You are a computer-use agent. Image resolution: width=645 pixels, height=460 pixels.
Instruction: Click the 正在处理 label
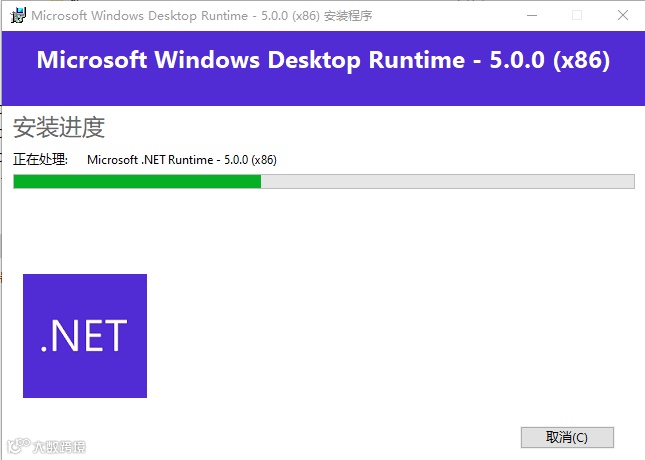click(40, 159)
